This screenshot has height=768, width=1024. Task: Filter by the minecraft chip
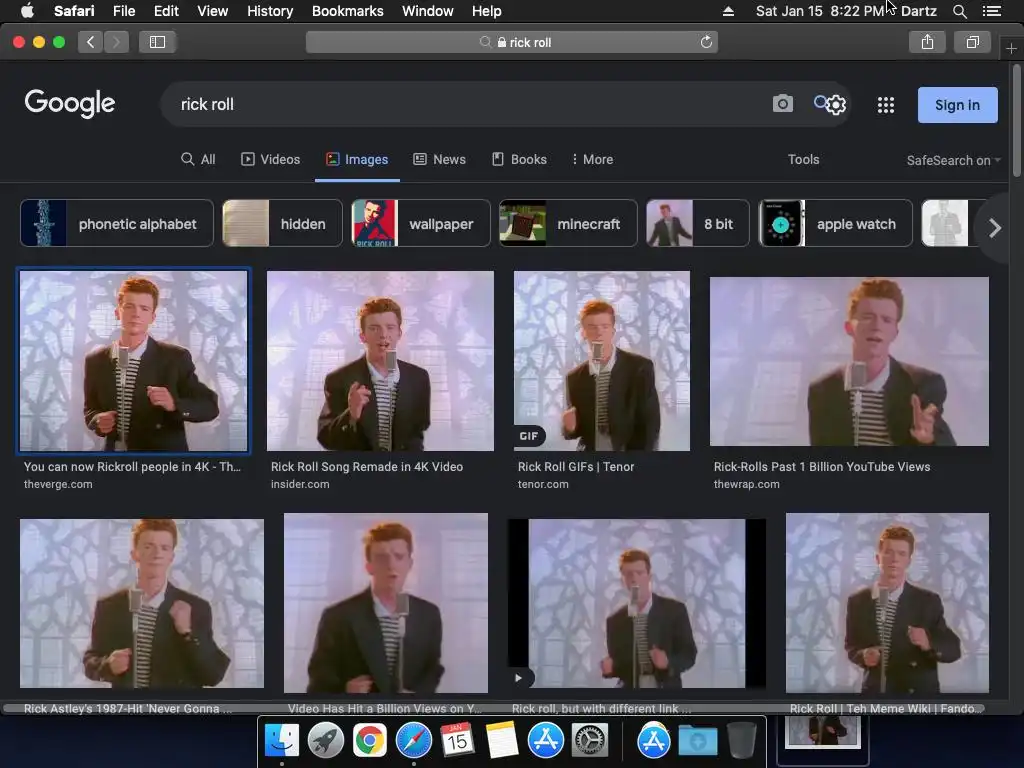[x=568, y=223]
